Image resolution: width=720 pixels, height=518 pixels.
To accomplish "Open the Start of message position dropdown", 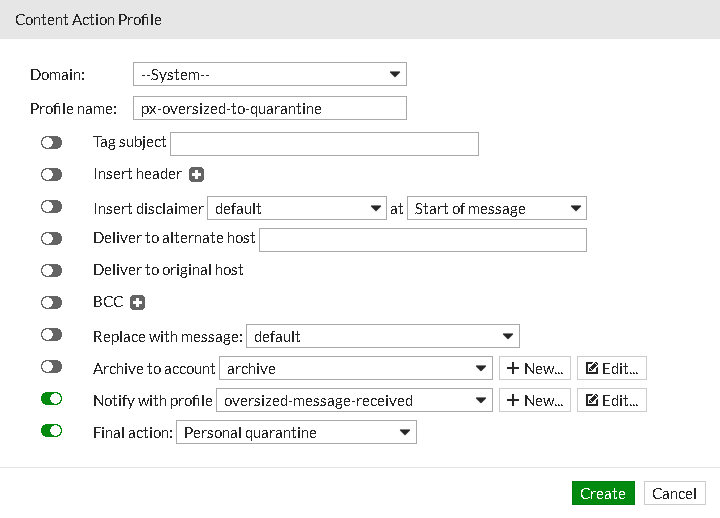I will tap(497, 208).
